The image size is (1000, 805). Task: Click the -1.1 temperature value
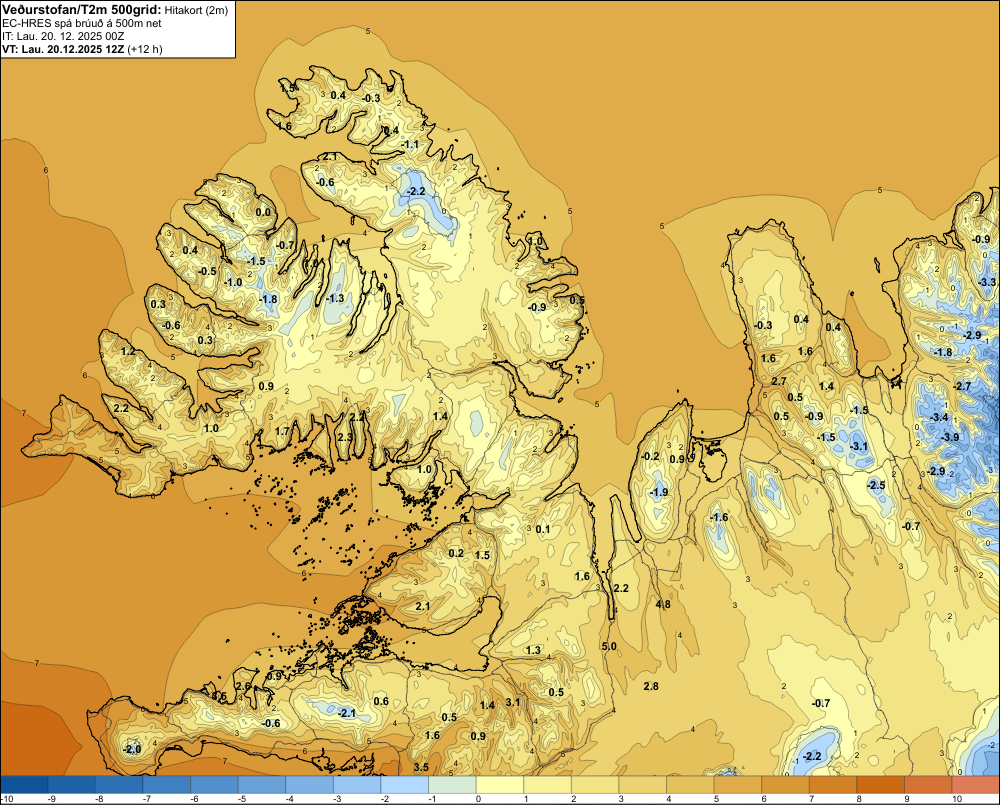coord(411,145)
